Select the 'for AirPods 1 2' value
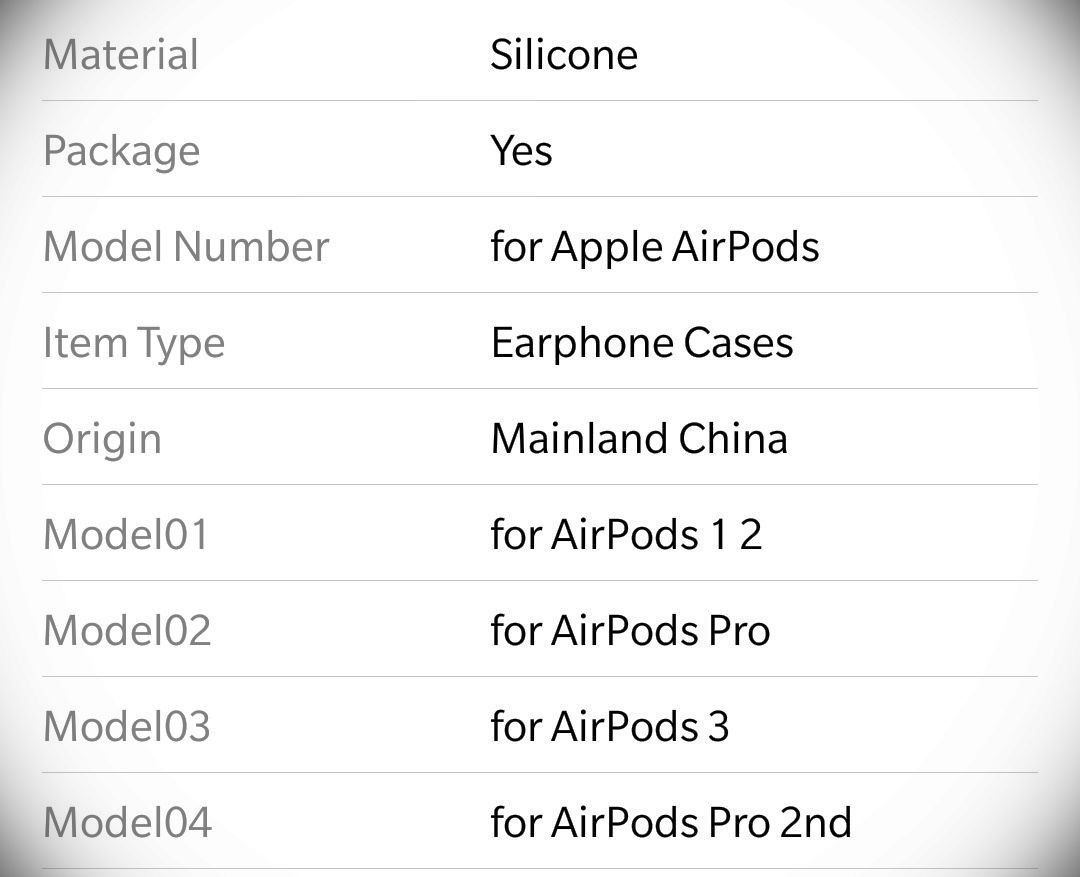 626,534
